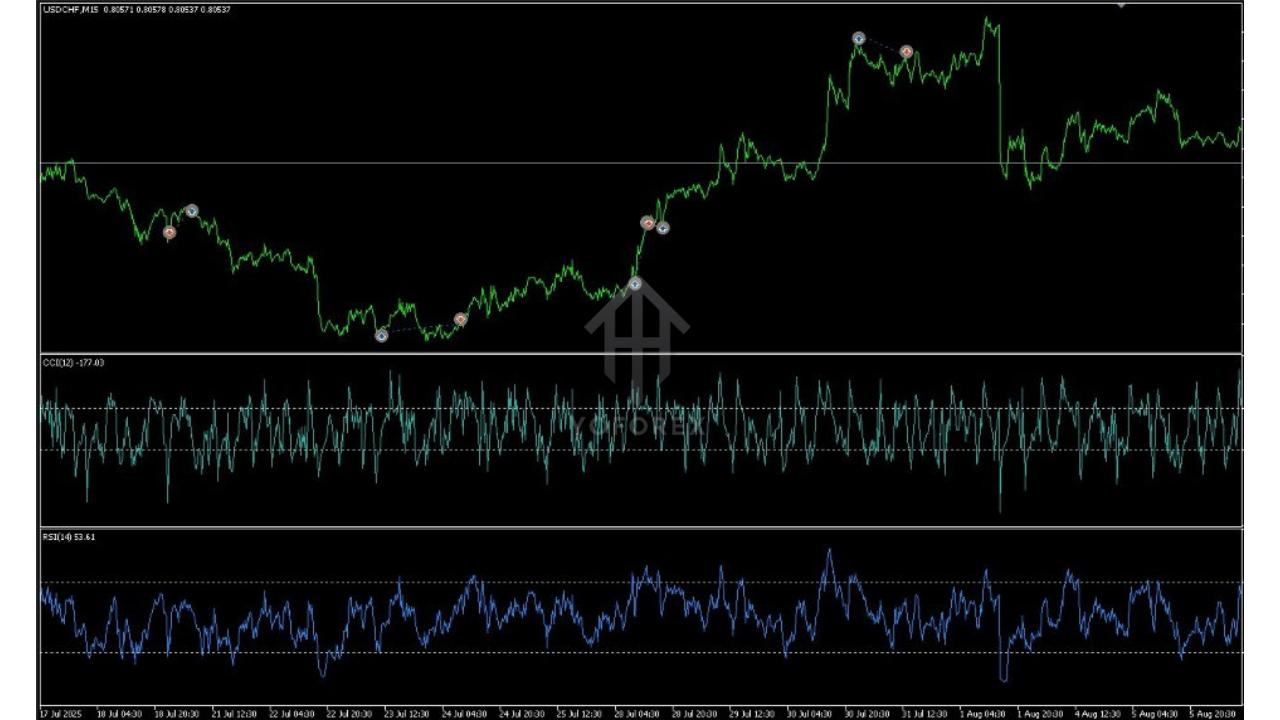Click the small gray shift triangle at top right

(x=1121, y=5)
